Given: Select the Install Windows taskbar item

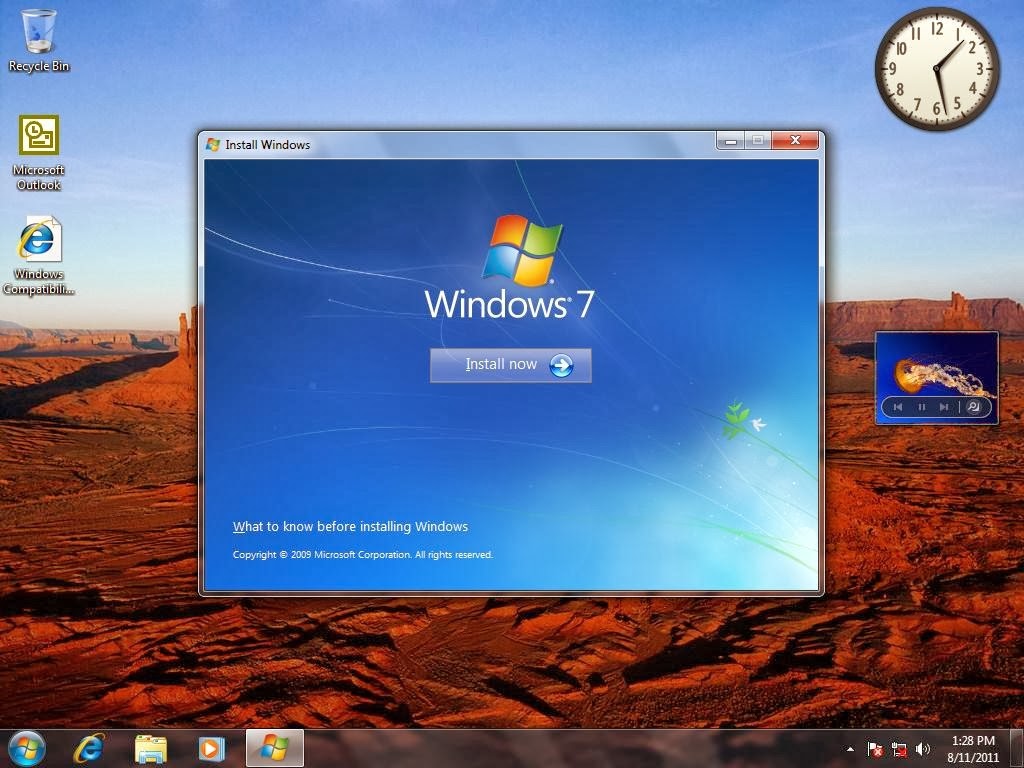Looking at the screenshot, I should point(274,748).
